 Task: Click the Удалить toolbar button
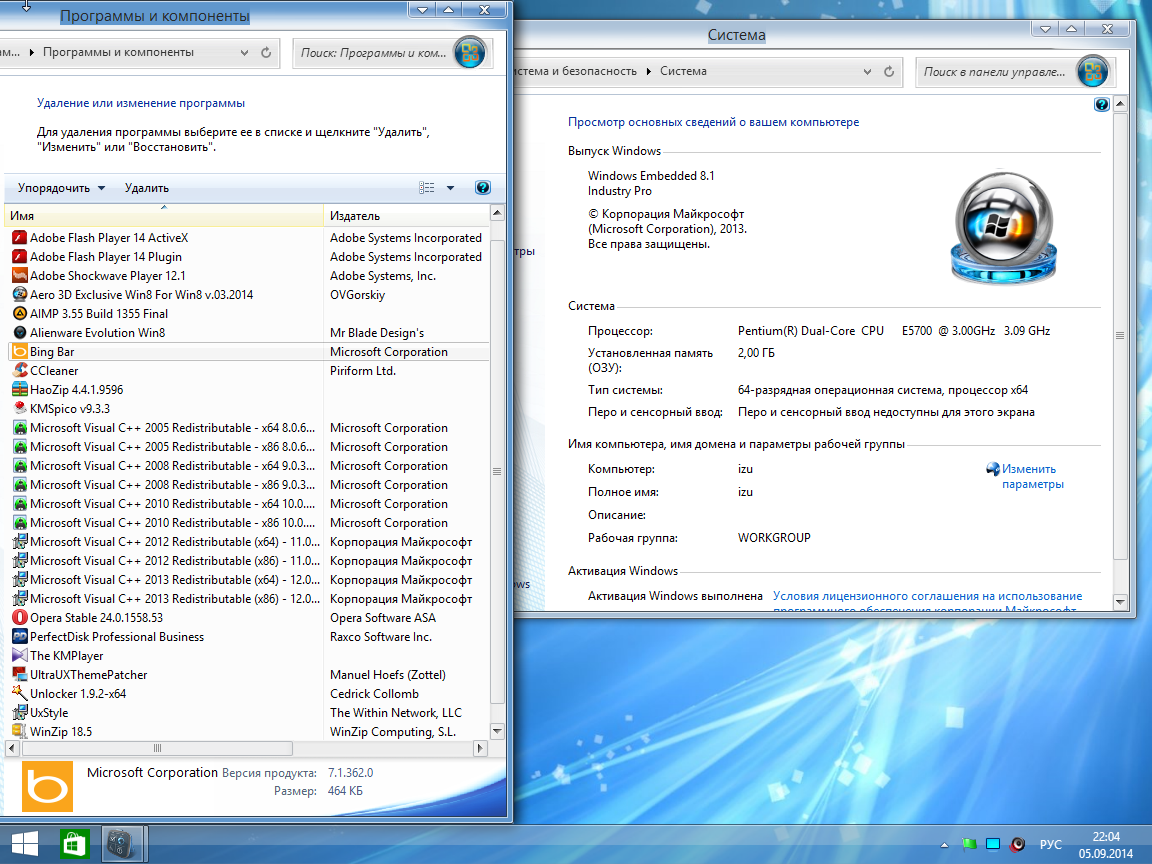[147, 188]
